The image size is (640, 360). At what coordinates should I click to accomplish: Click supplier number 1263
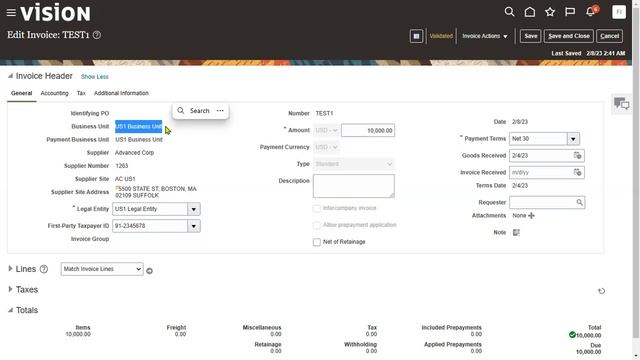tap(122, 166)
